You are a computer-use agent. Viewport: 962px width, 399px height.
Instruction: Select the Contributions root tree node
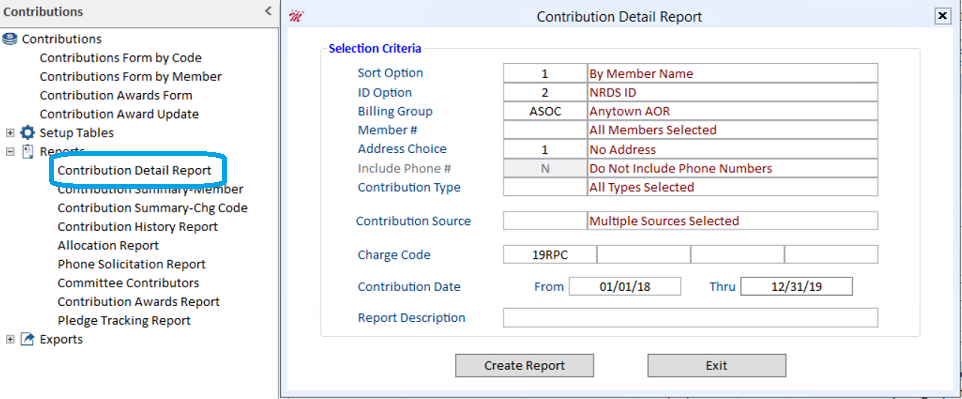[x=62, y=39]
